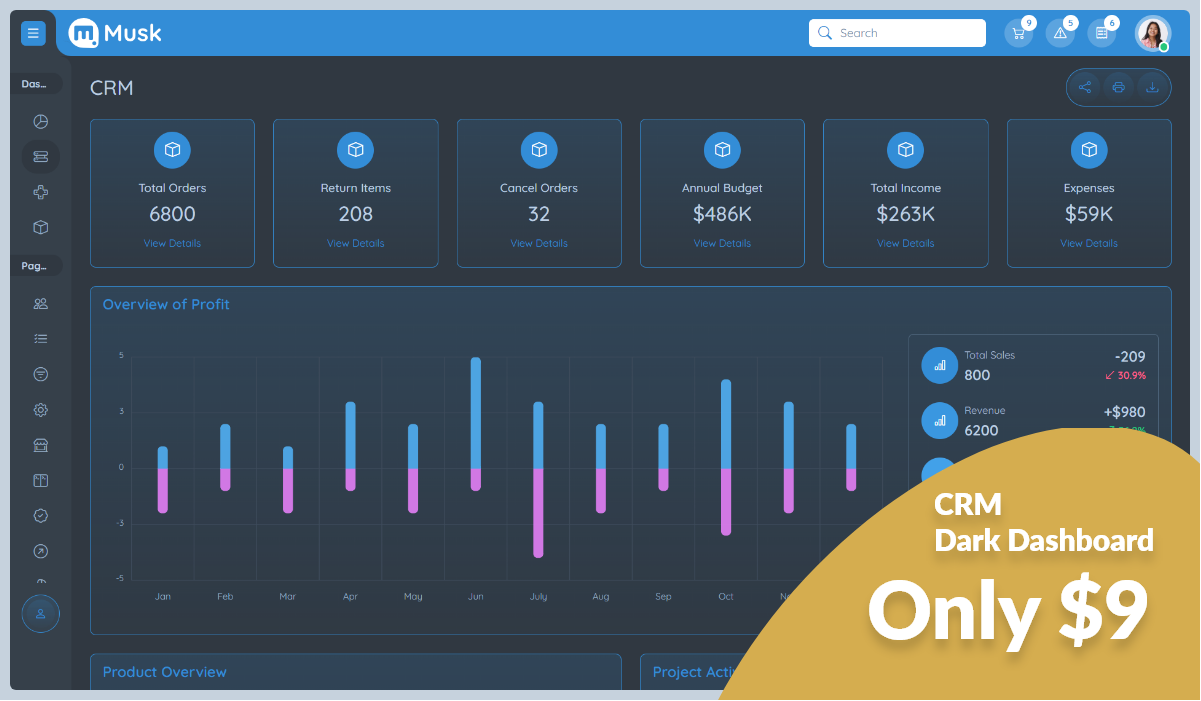The image size is (1201, 701).
Task: Share the CRM dashboard
Action: [1084, 87]
